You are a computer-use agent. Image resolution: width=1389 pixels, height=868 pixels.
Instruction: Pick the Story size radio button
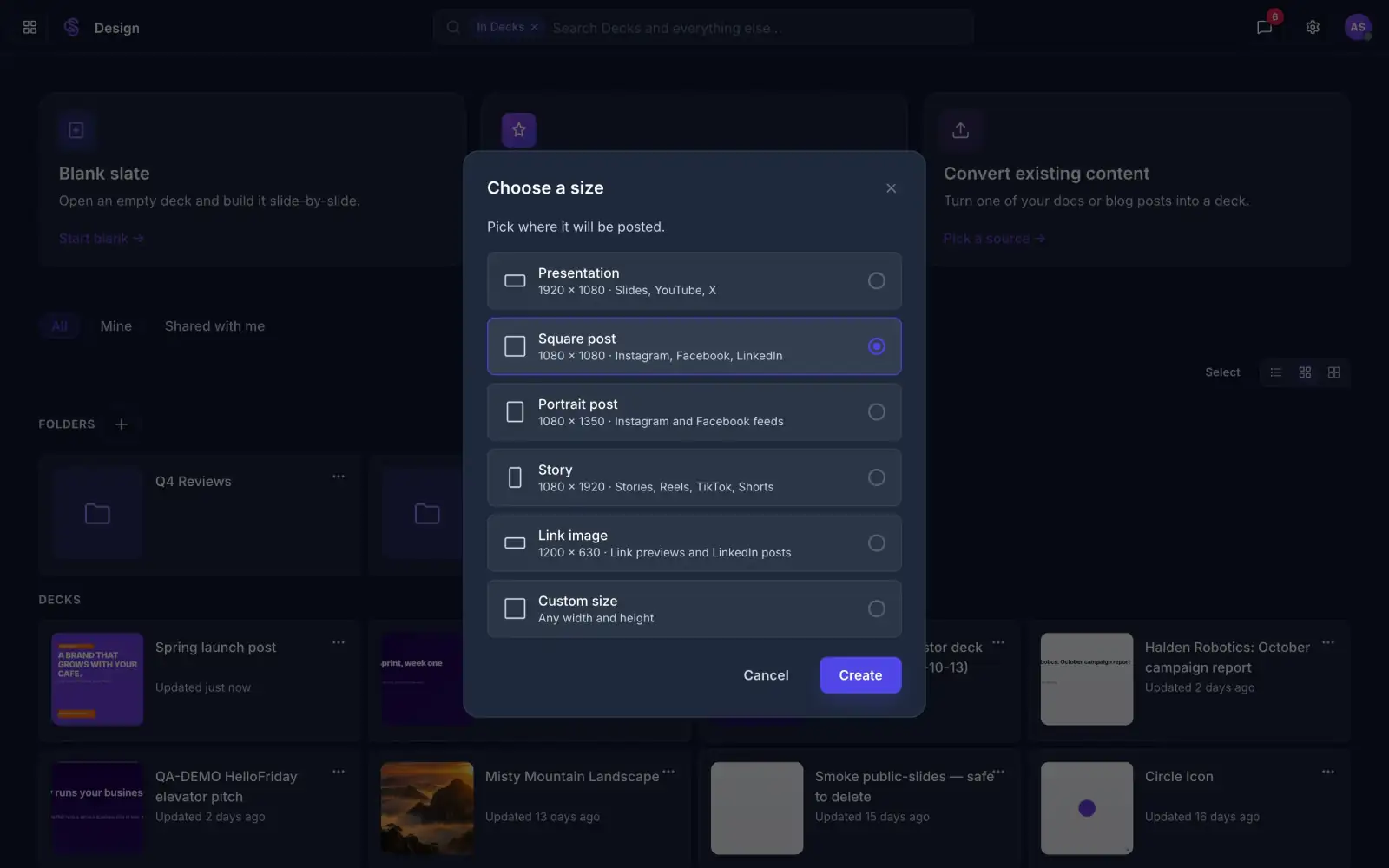pos(877,477)
